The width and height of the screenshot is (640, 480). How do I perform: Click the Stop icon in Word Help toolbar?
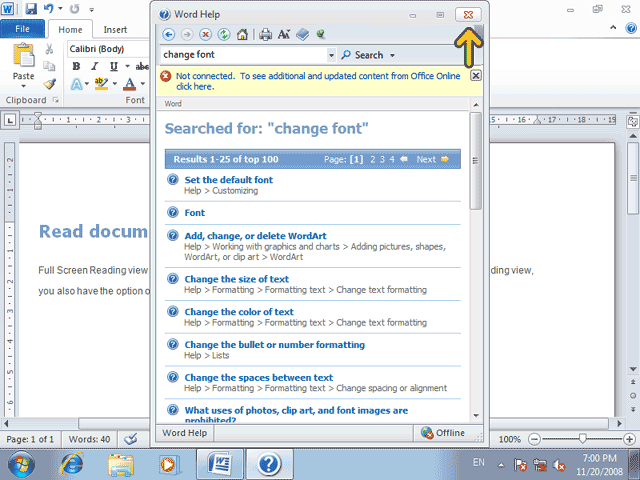click(205, 35)
